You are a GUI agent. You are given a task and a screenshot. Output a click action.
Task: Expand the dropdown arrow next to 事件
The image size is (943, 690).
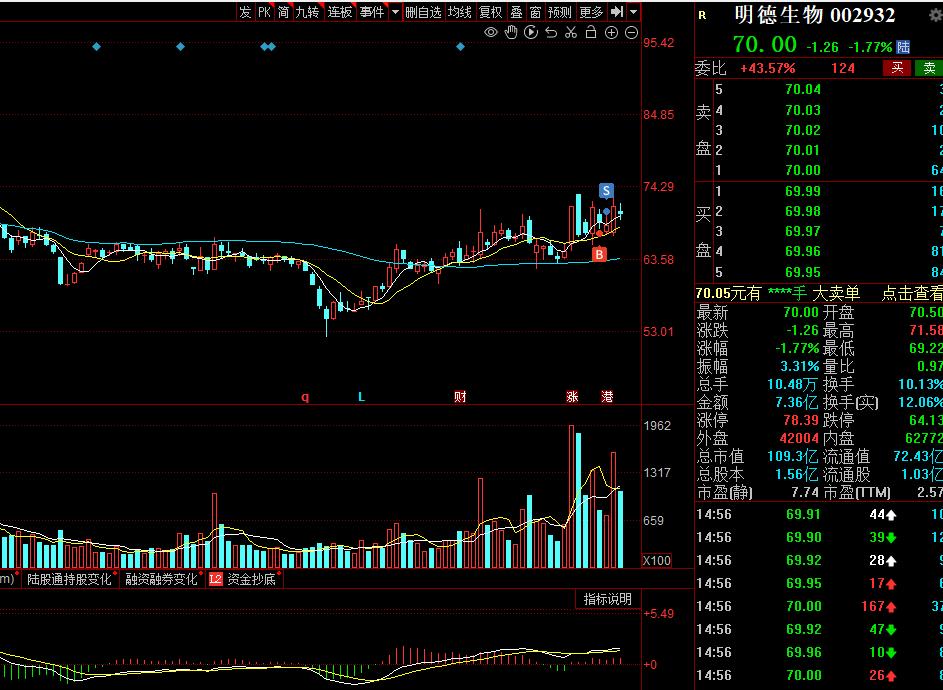point(395,12)
